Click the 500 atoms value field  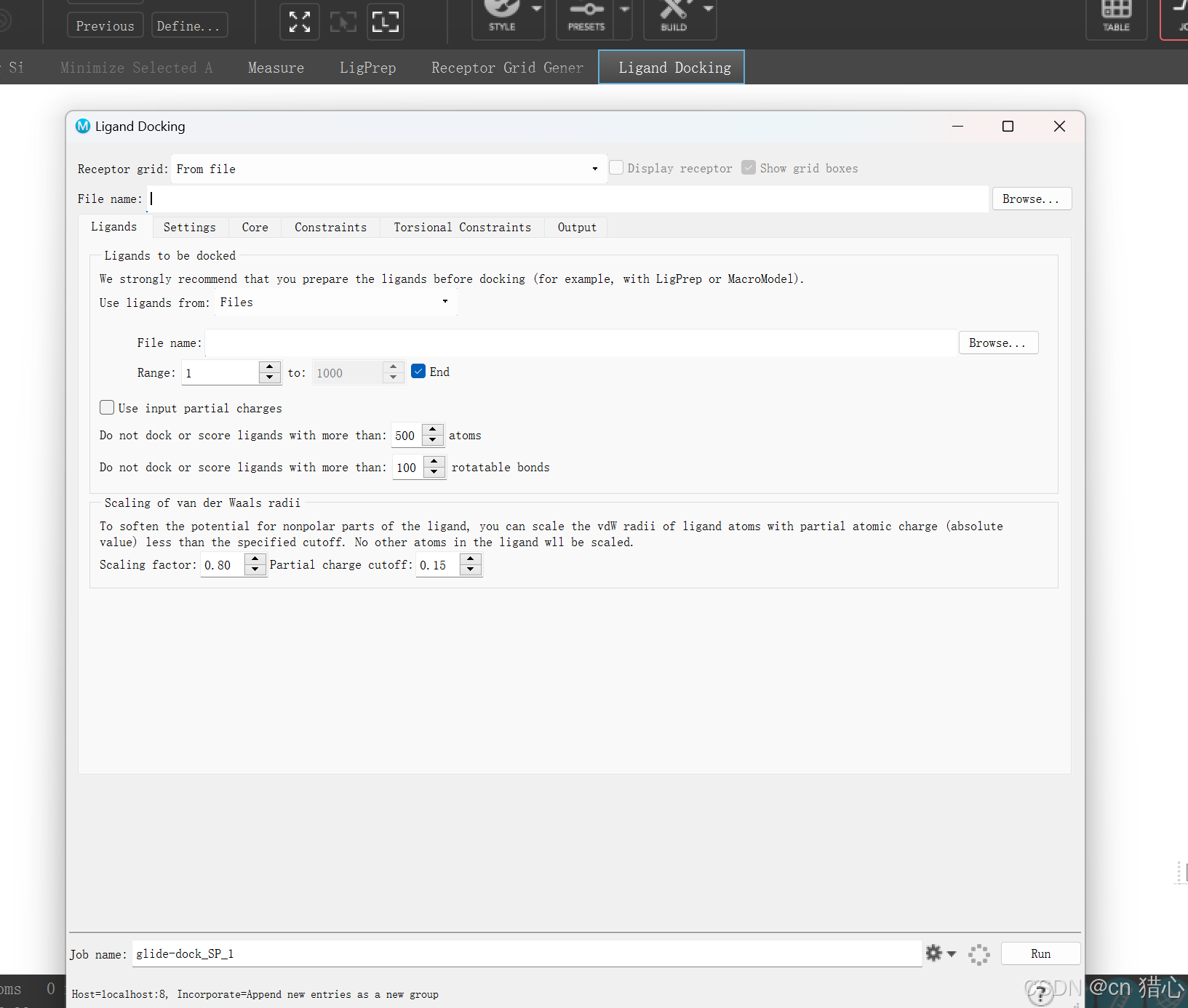tap(407, 435)
